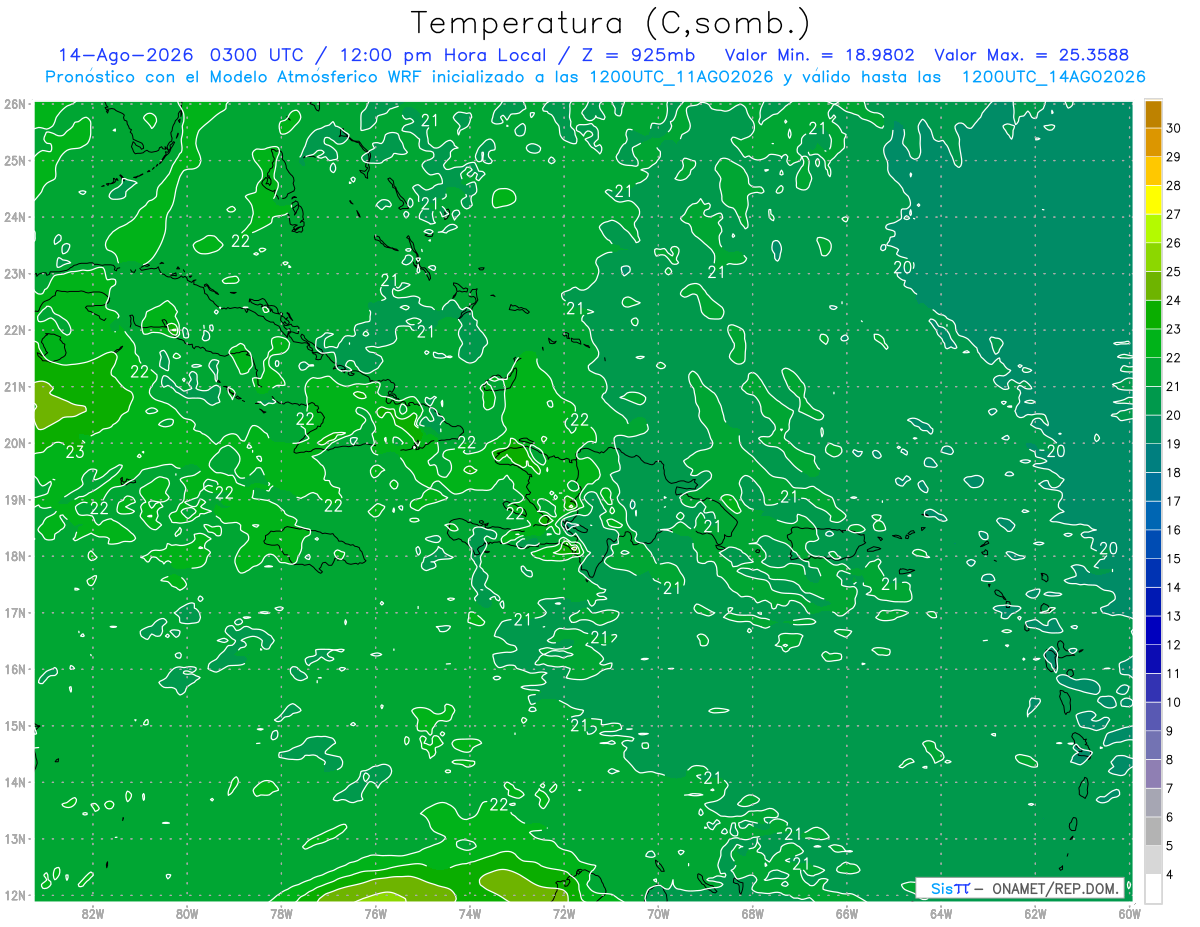This screenshot has width=1200, height=927.
Task: Click legend value 24 on color bar
Action: point(1174,300)
